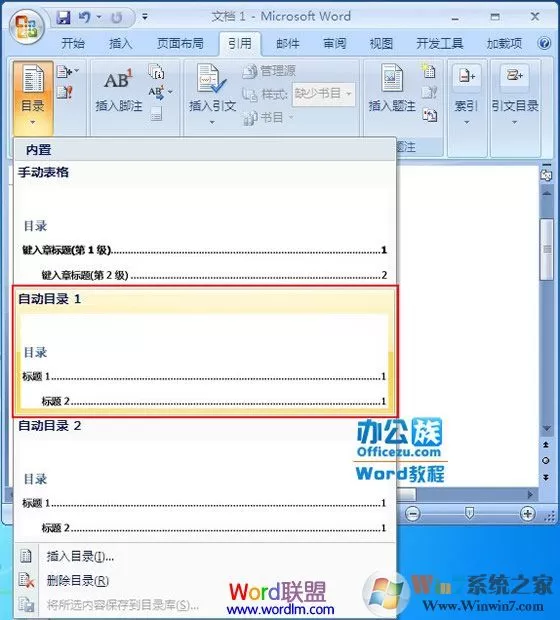
Task: Open the 开始 ribbon tab
Action: click(73, 43)
